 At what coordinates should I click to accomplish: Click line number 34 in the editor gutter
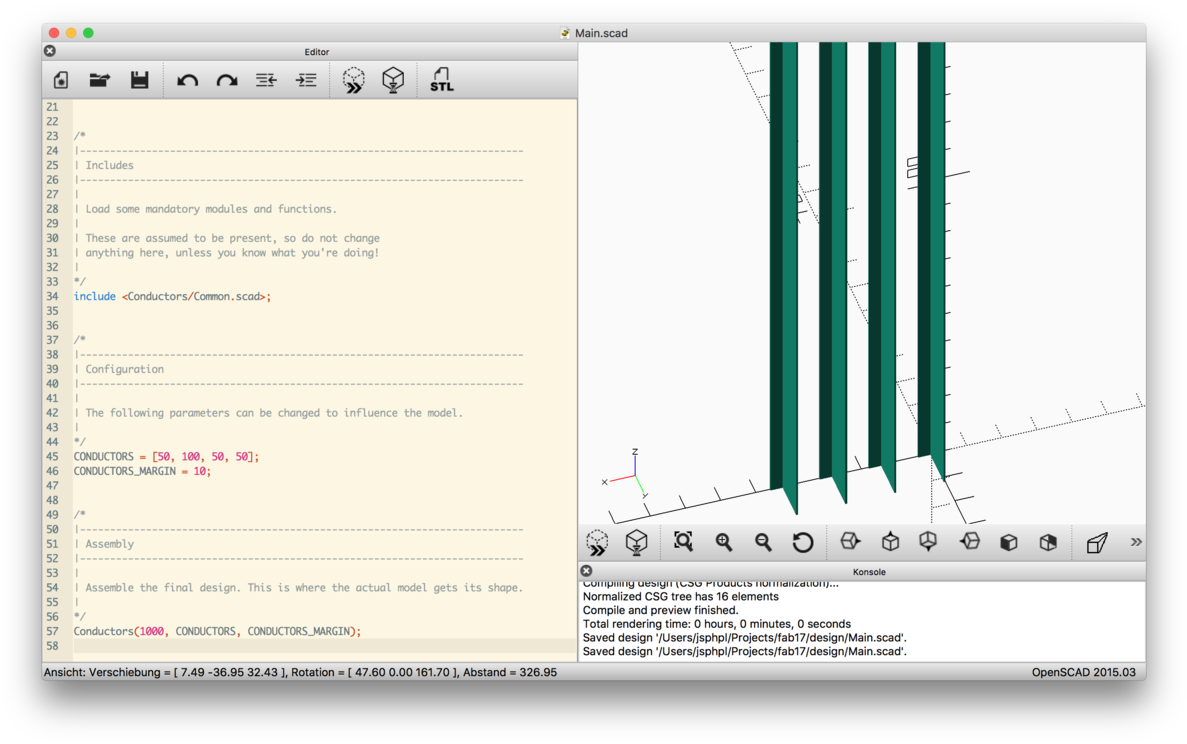point(52,296)
